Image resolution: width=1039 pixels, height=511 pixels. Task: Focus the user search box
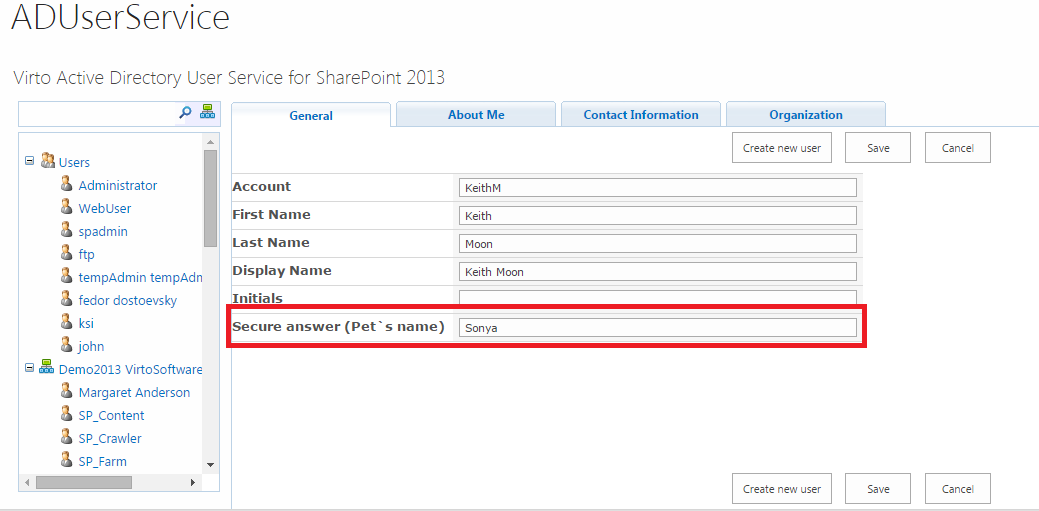97,113
